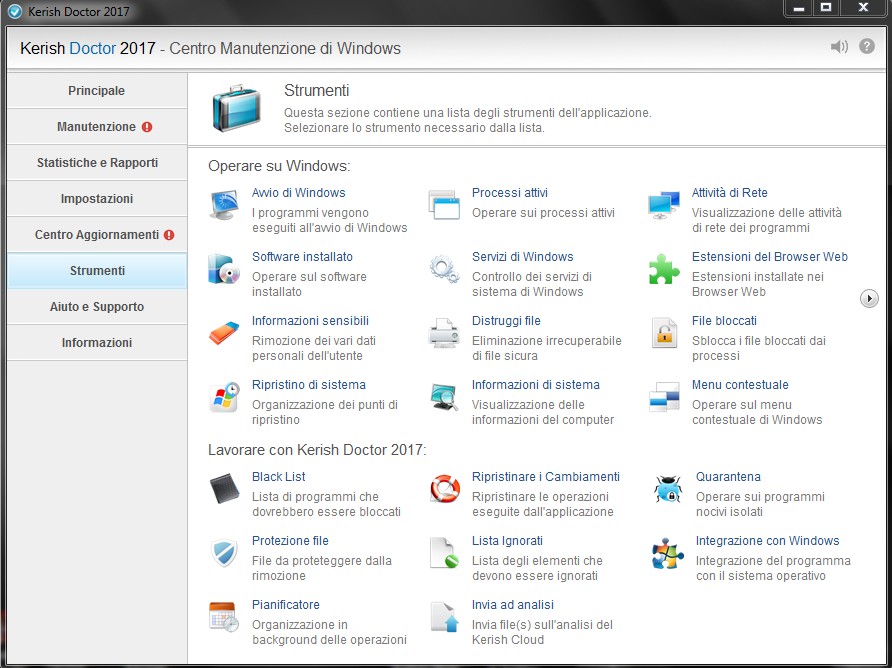
Task: Click the Manutenzione red alert badge
Action: [x=147, y=127]
